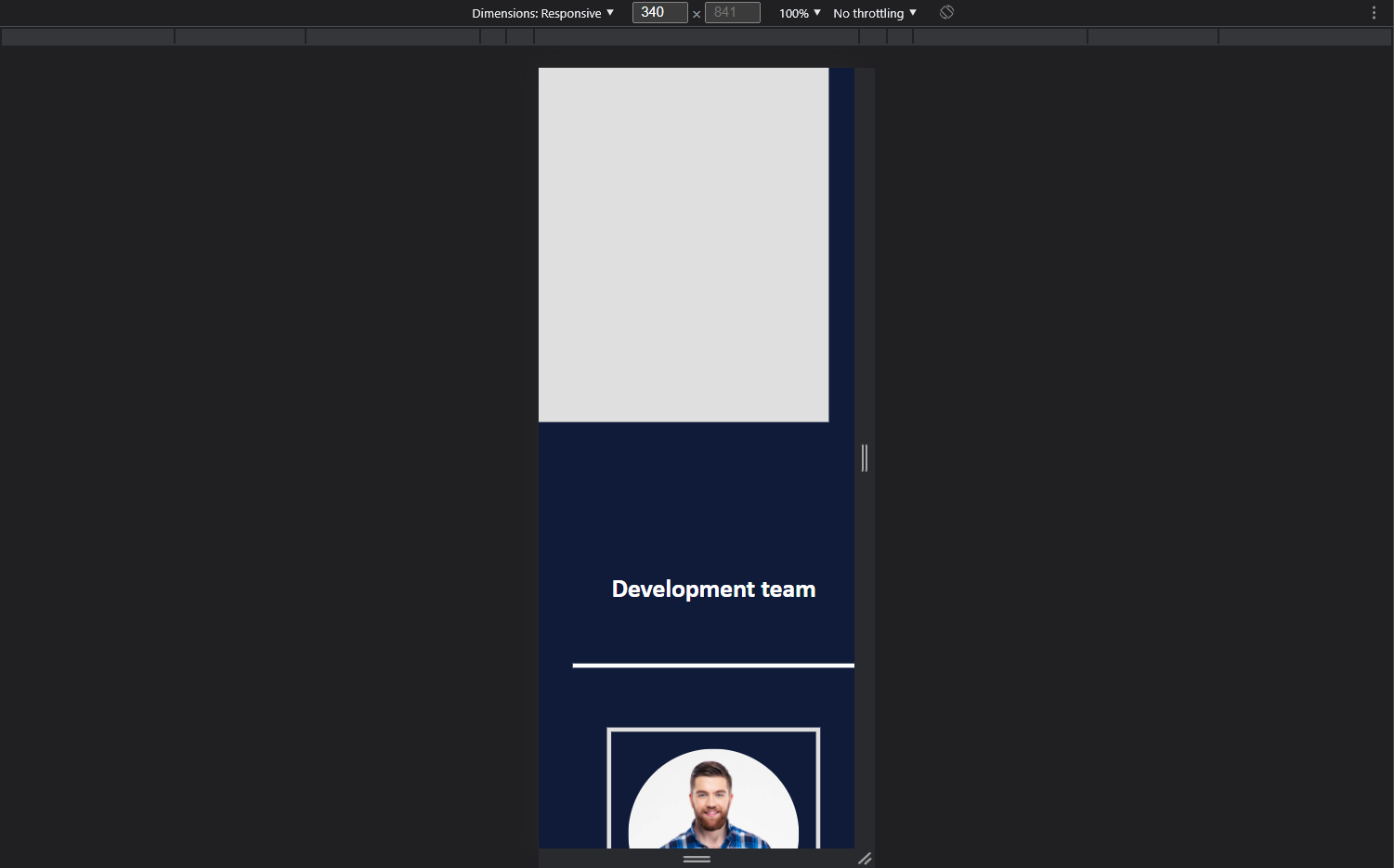This screenshot has width=1394, height=868.
Task: Click the Development team heading
Action: click(713, 589)
